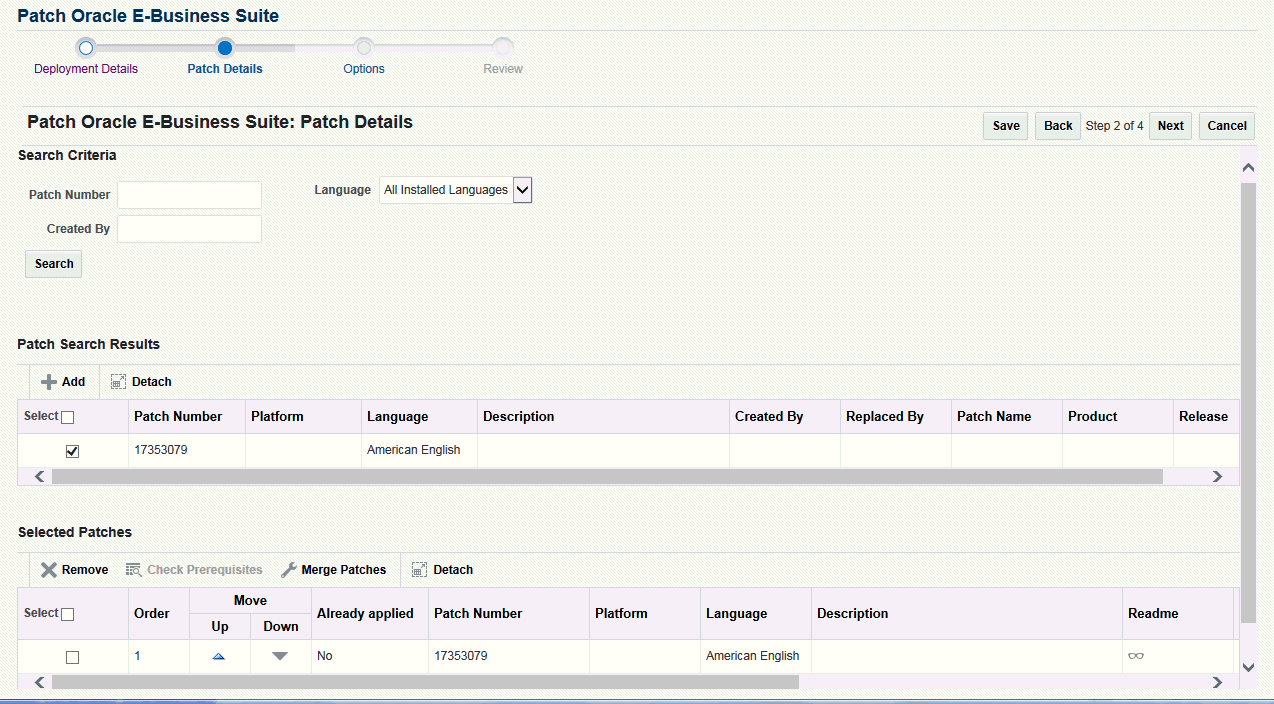Click the Add plus icon
This screenshot has width=1274, height=704.
(48, 382)
